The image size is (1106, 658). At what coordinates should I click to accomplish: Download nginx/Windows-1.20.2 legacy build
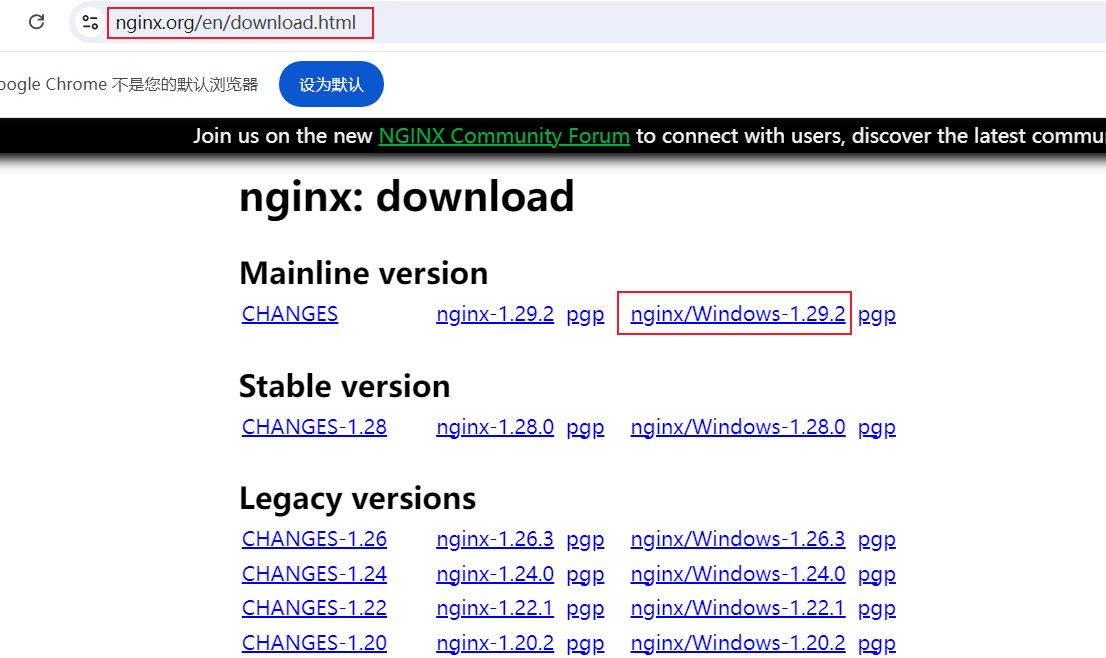(x=737, y=643)
